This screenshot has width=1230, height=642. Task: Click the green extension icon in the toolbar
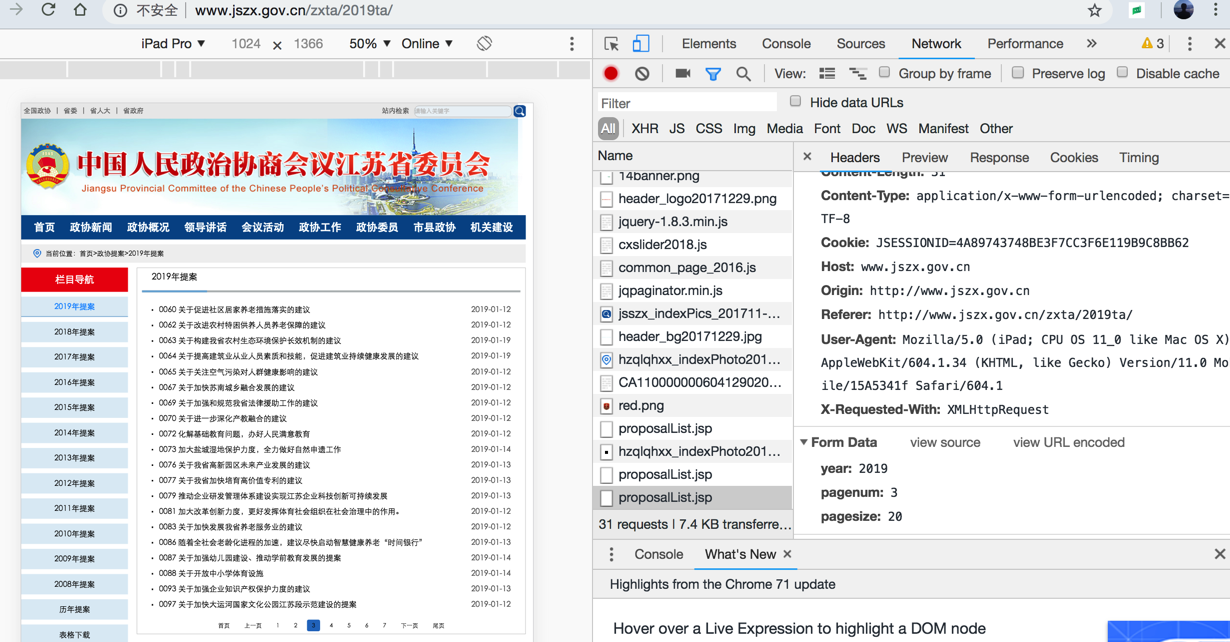(1137, 10)
